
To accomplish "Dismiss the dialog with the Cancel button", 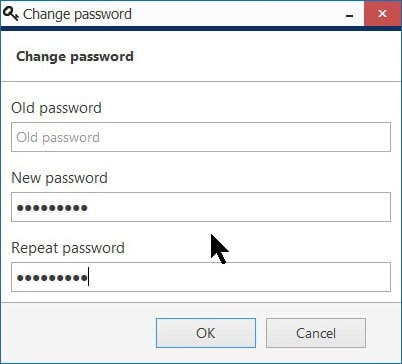I will point(316,333).
